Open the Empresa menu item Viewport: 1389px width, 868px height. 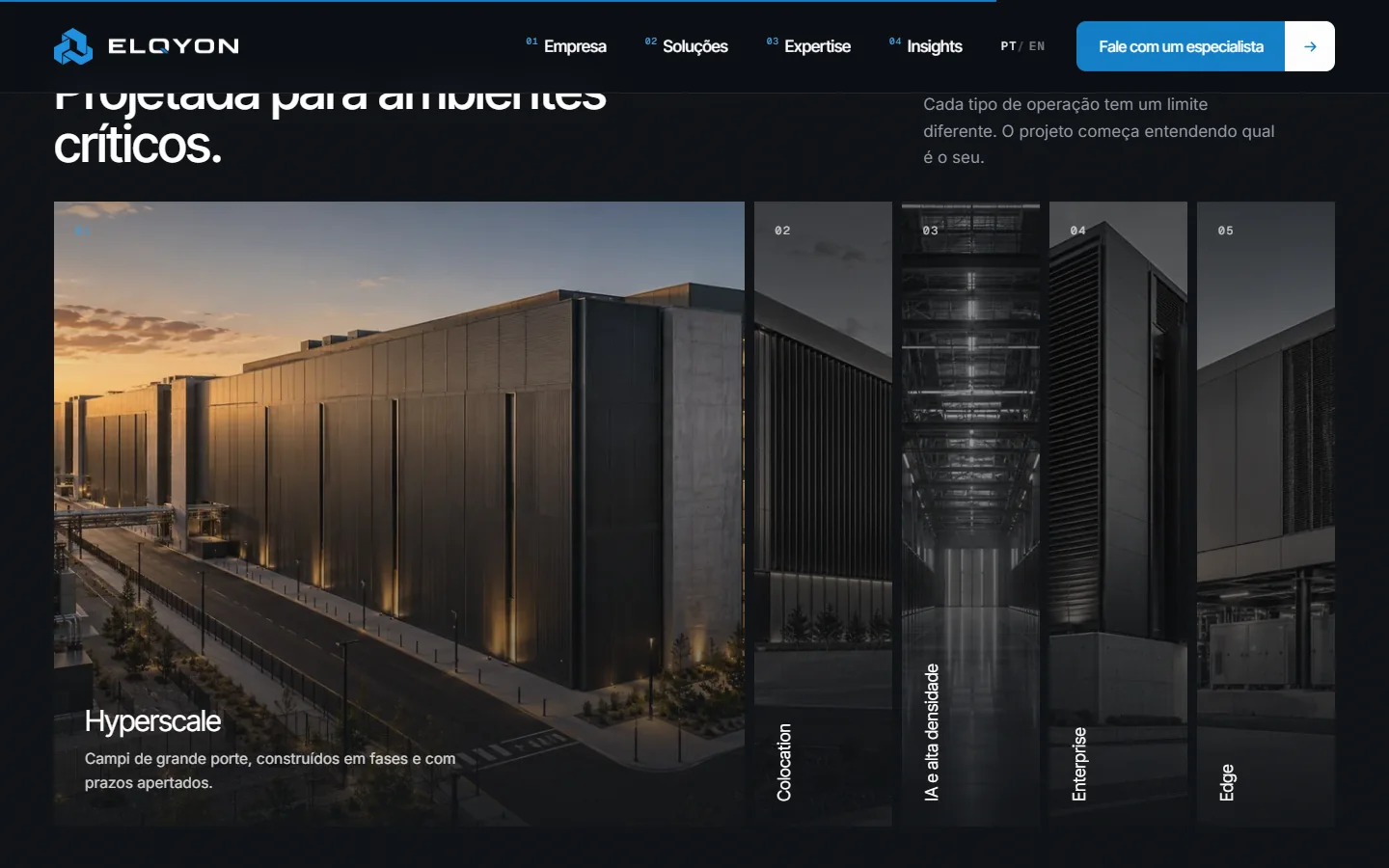pos(566,46)
